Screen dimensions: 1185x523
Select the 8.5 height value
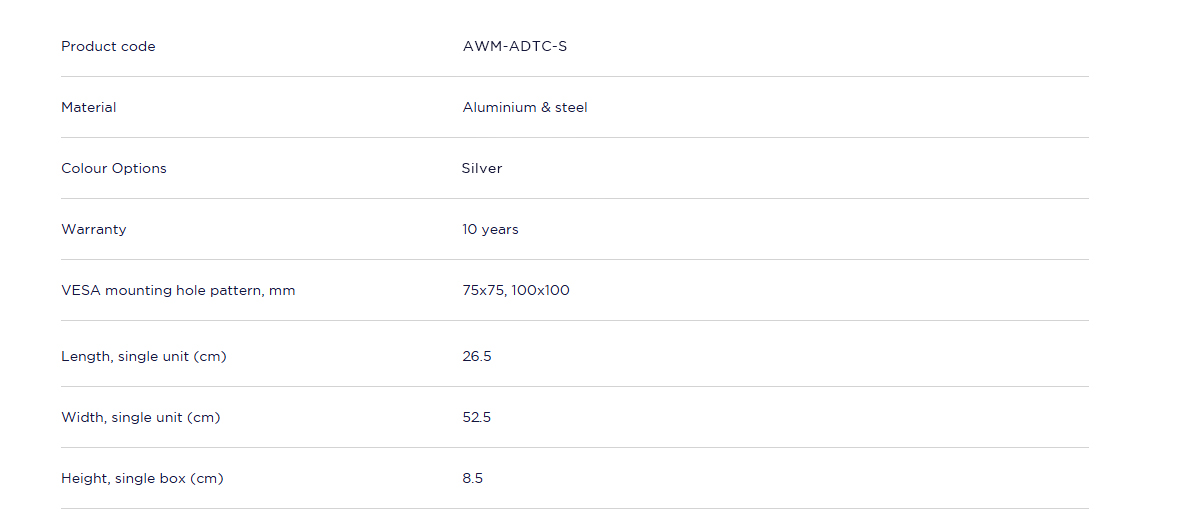click(472, 478)
